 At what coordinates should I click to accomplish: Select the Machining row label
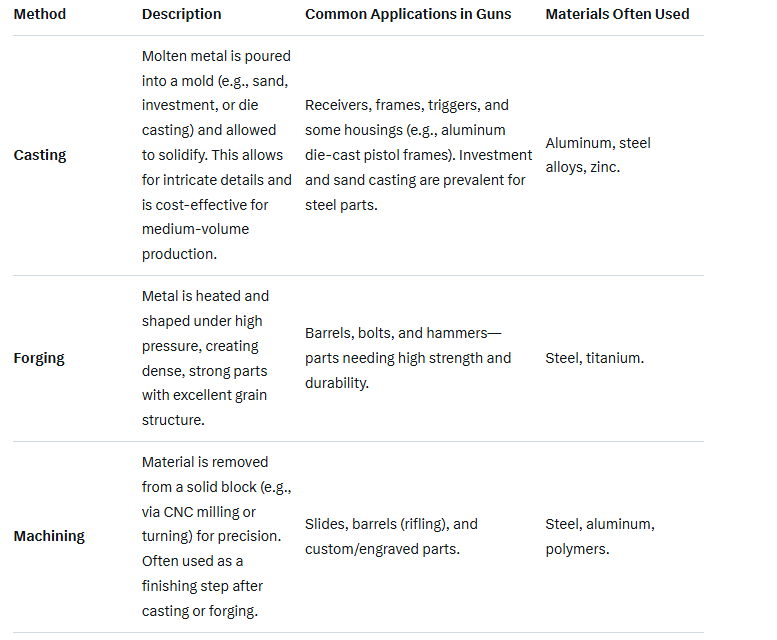[49, 536]
